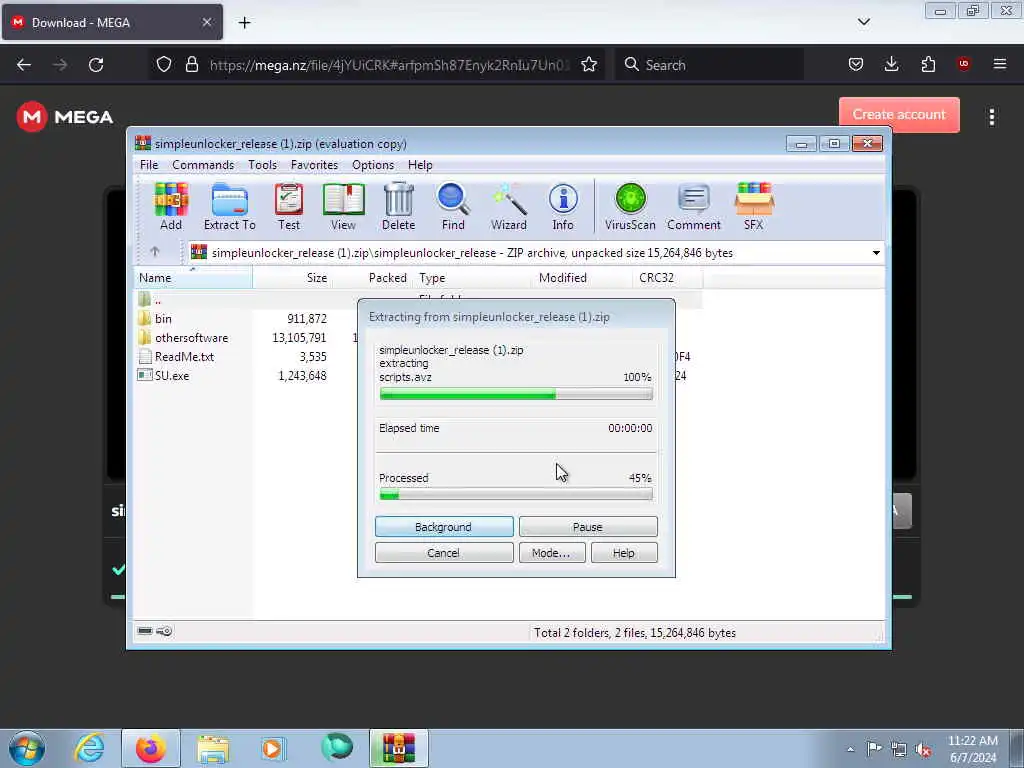Screen dimensions: 1024x768
Task: Open Windows Media Player from taskbar
Action: tap(273, 749)
